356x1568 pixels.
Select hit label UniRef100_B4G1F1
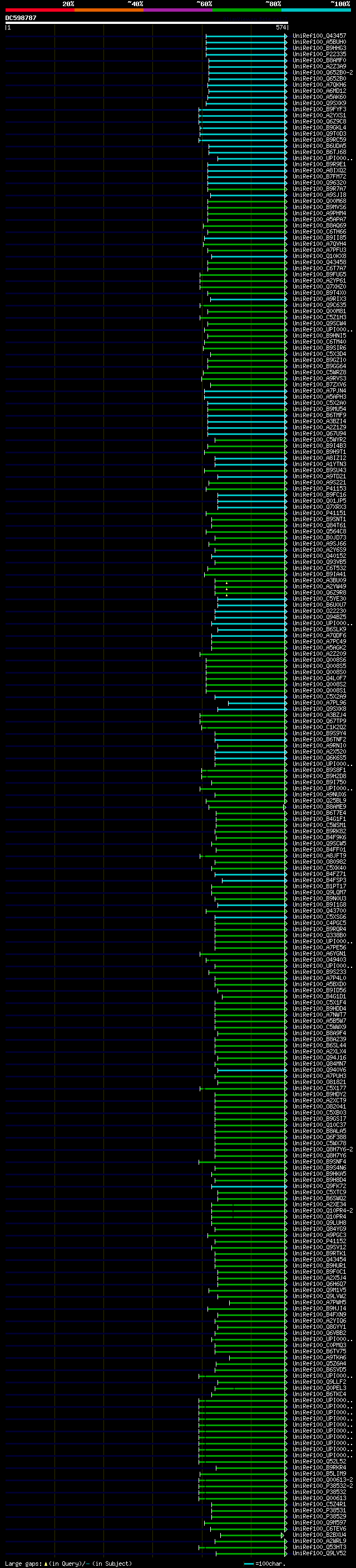tap(319, 819)
